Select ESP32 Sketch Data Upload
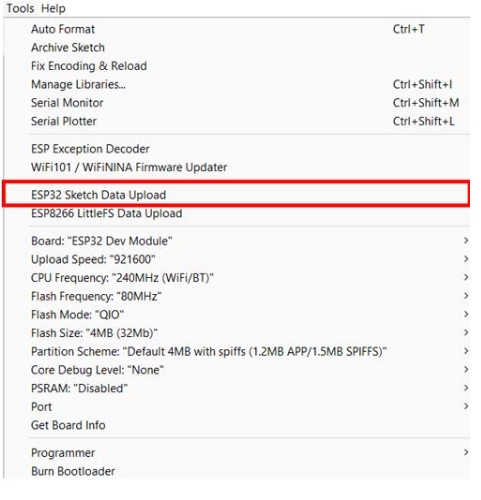Image resolution: width=481 pixels, height=500 pixels. click(x=236, y=195)
